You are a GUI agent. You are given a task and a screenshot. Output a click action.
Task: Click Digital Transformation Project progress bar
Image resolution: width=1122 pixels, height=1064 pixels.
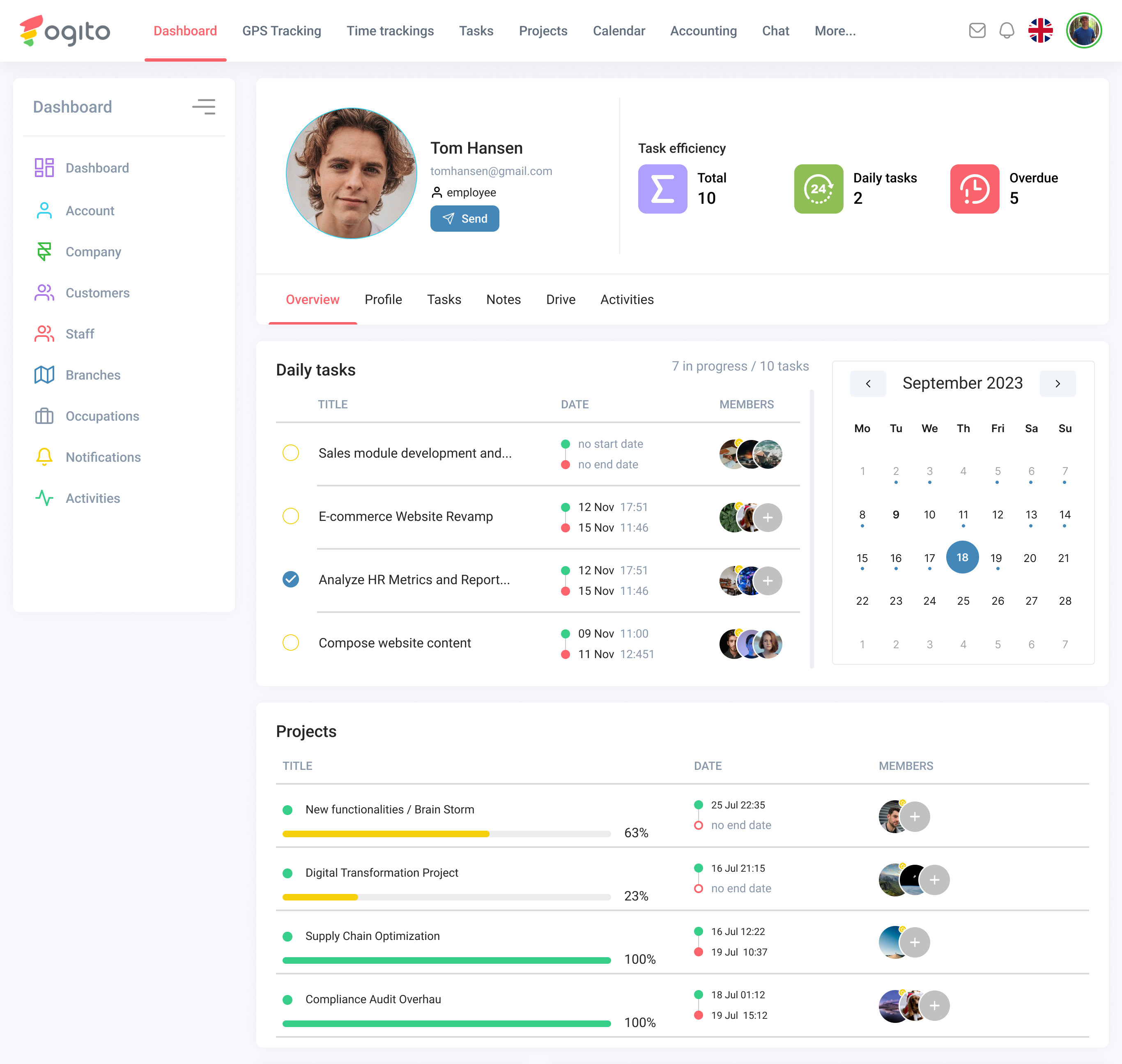click(446, 897)
